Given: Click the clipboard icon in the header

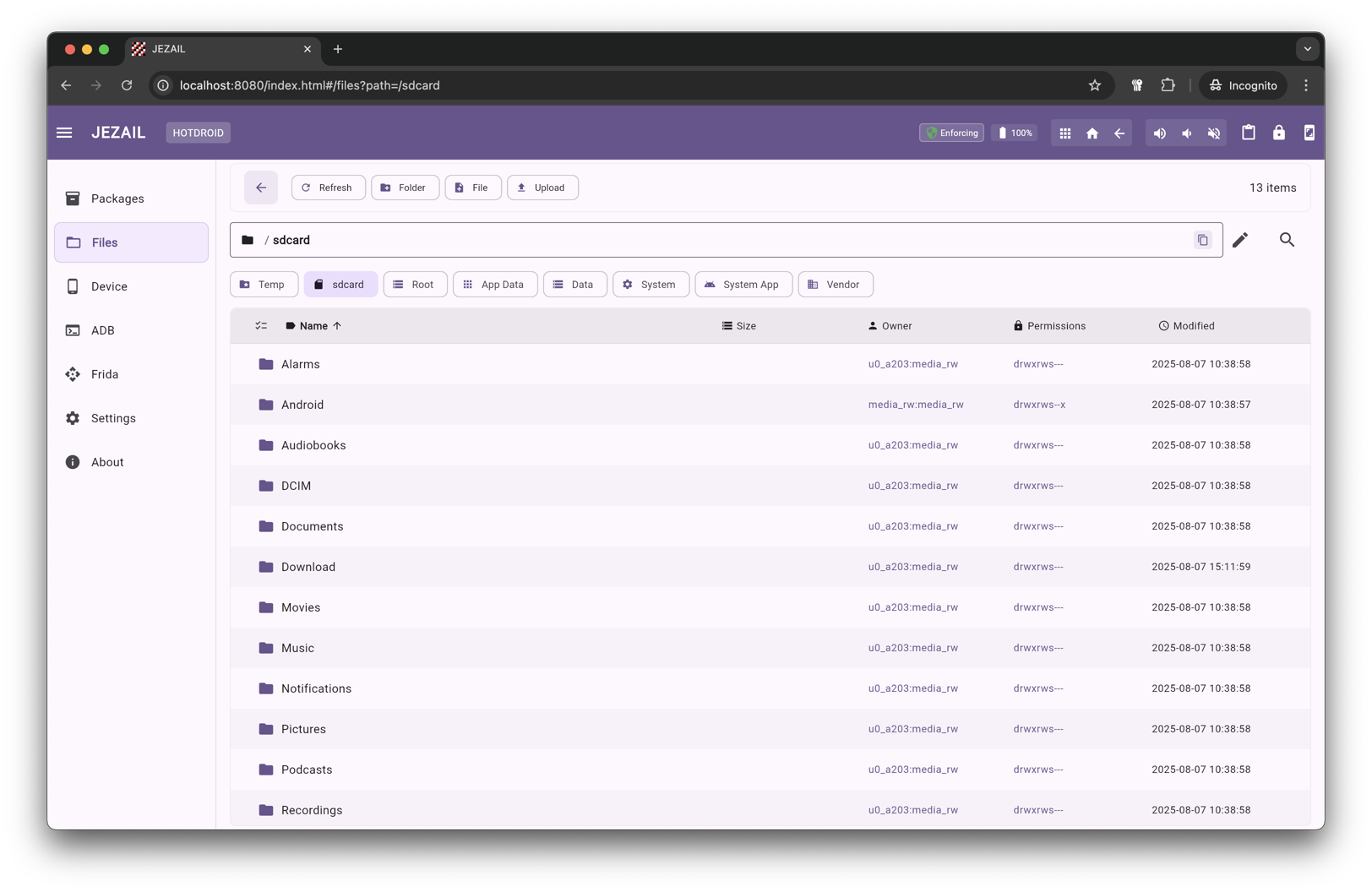Looking at the screenshot, I should (x=1249, y=133).
